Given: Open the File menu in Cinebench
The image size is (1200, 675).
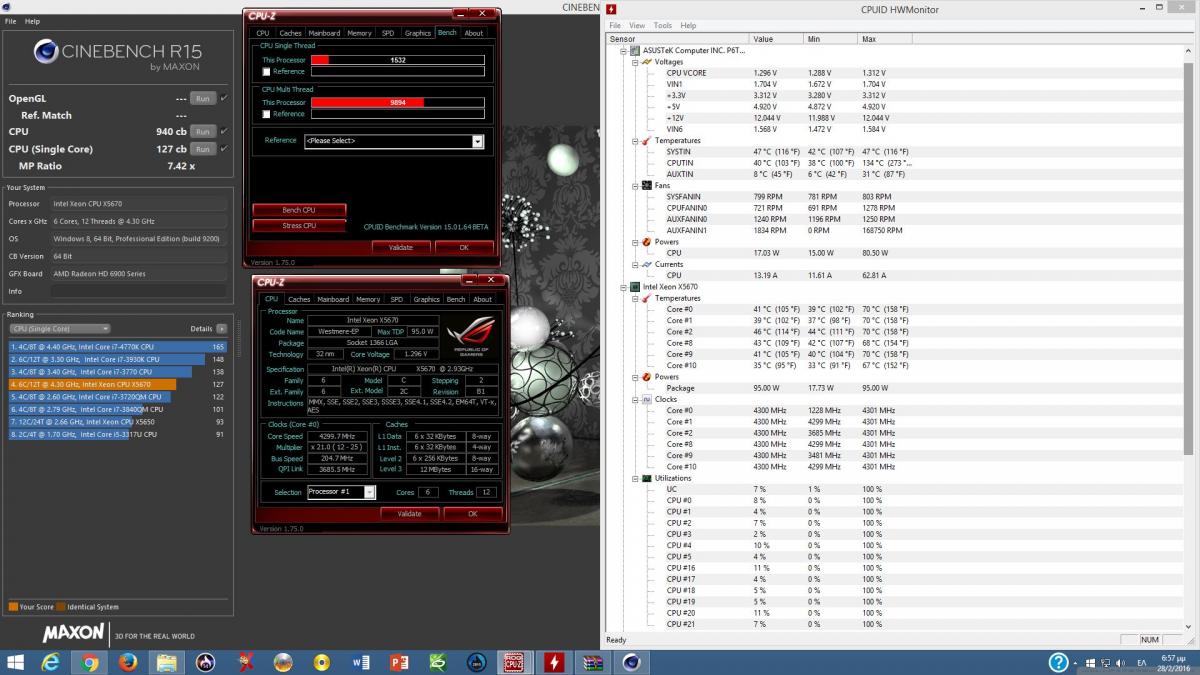Looking at the screenshot, I should (x=12, y=21).
